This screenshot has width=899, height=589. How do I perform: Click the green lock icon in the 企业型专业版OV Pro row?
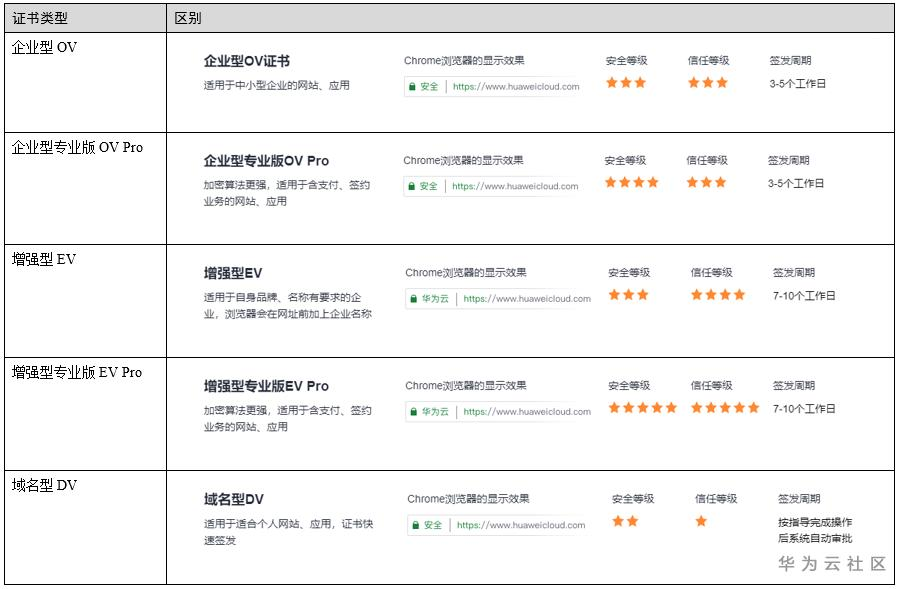(410, 186)
